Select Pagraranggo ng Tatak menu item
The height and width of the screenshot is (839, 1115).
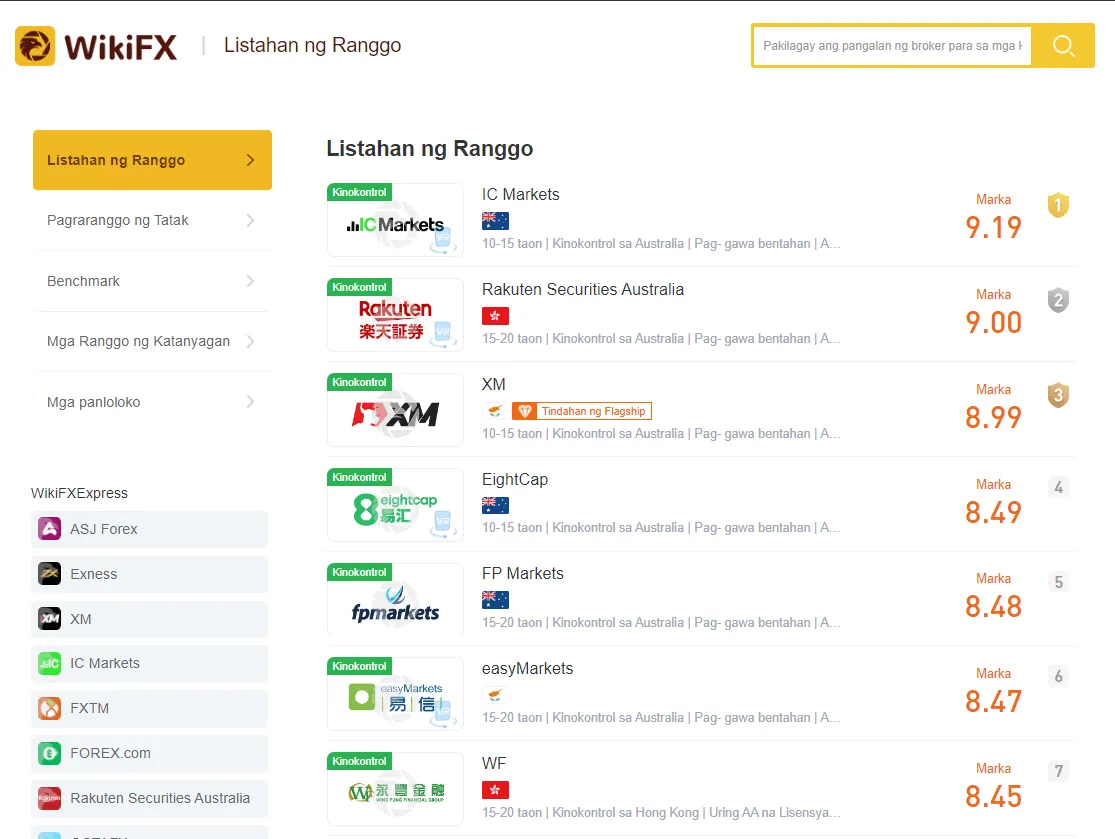click(x=152, y=220)
